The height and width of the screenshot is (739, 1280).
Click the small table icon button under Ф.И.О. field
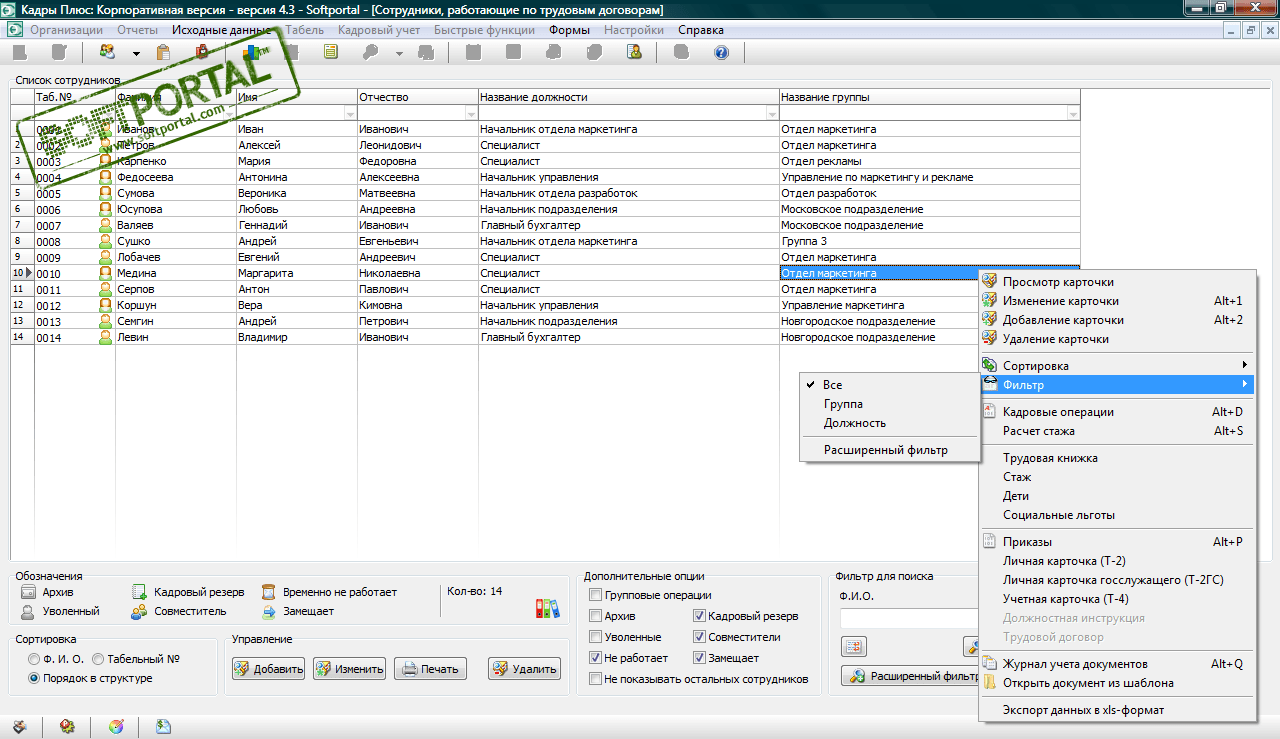click(855, 646)
